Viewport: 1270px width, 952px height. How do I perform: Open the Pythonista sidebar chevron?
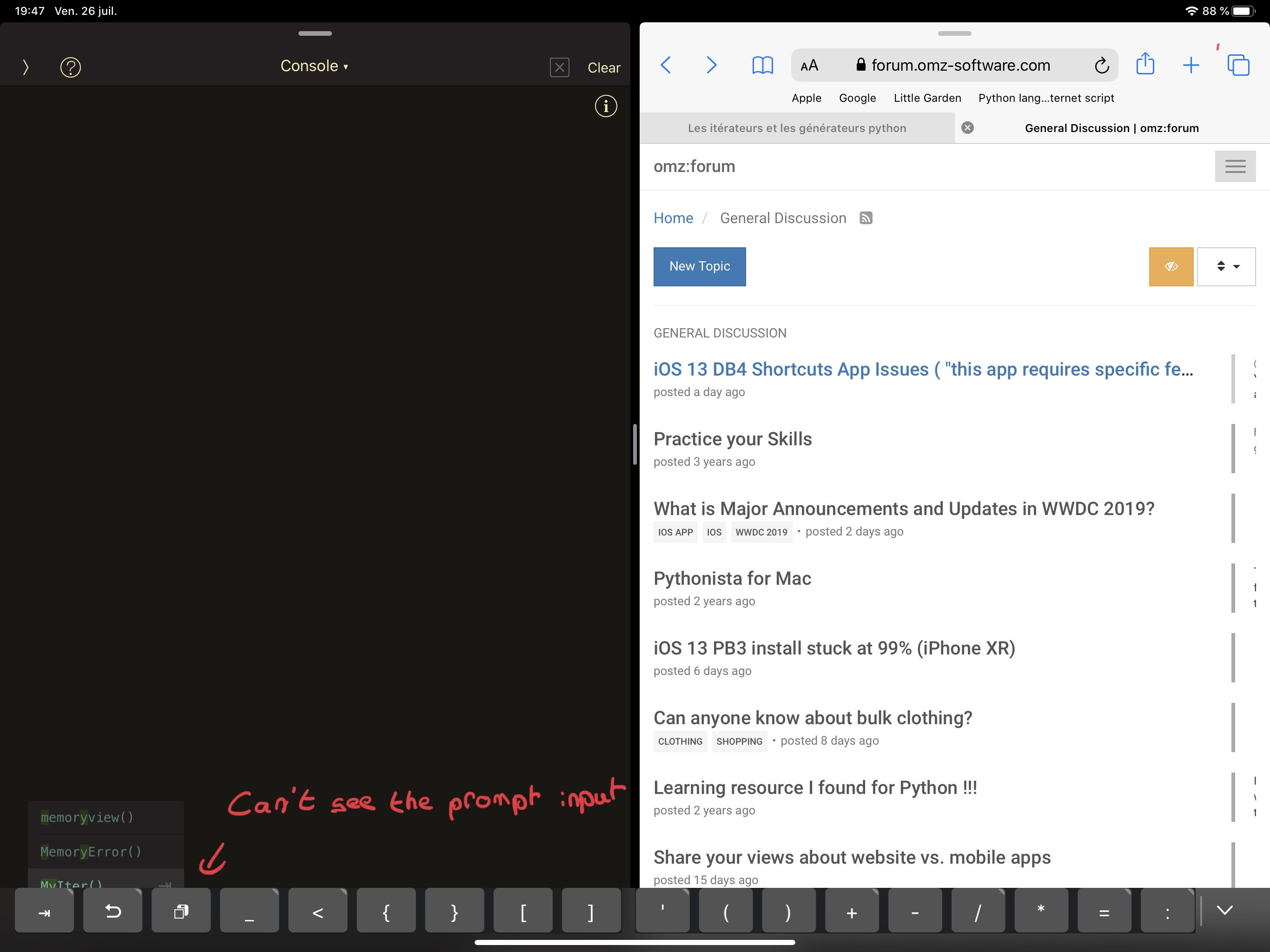(x=25, y=67)
